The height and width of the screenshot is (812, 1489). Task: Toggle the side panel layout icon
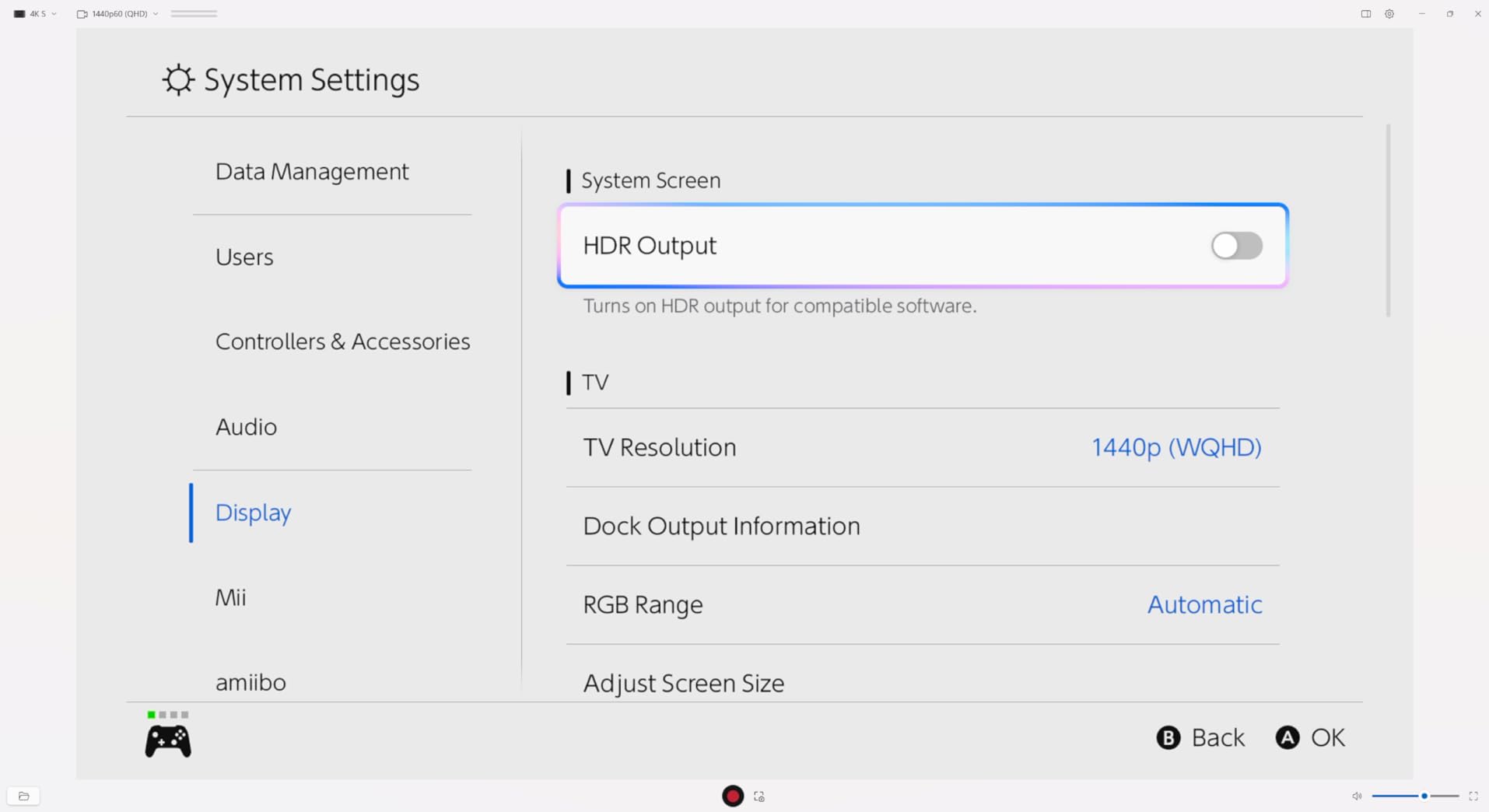pos(1366,14)
